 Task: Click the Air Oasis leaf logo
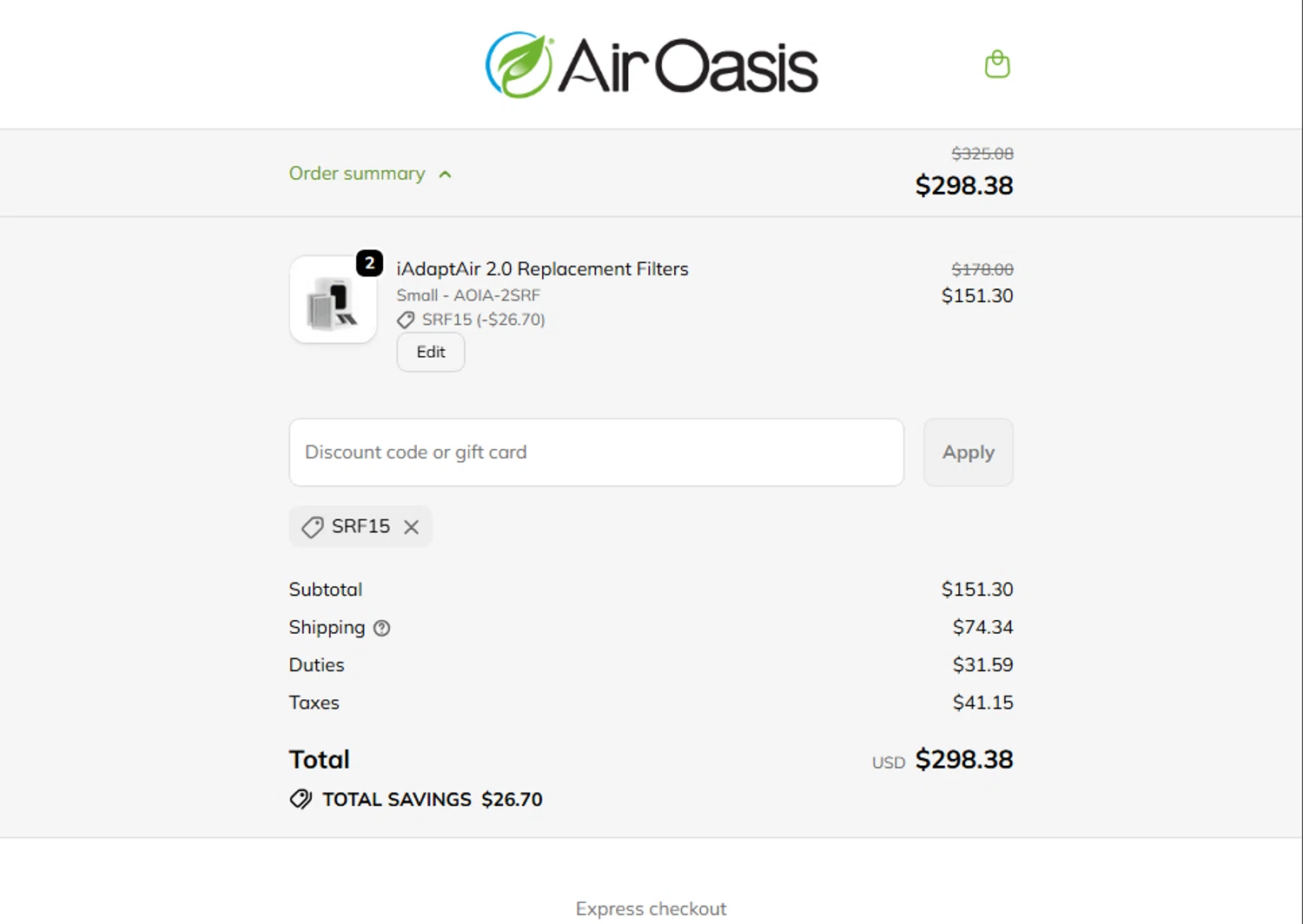click(519, 65)
